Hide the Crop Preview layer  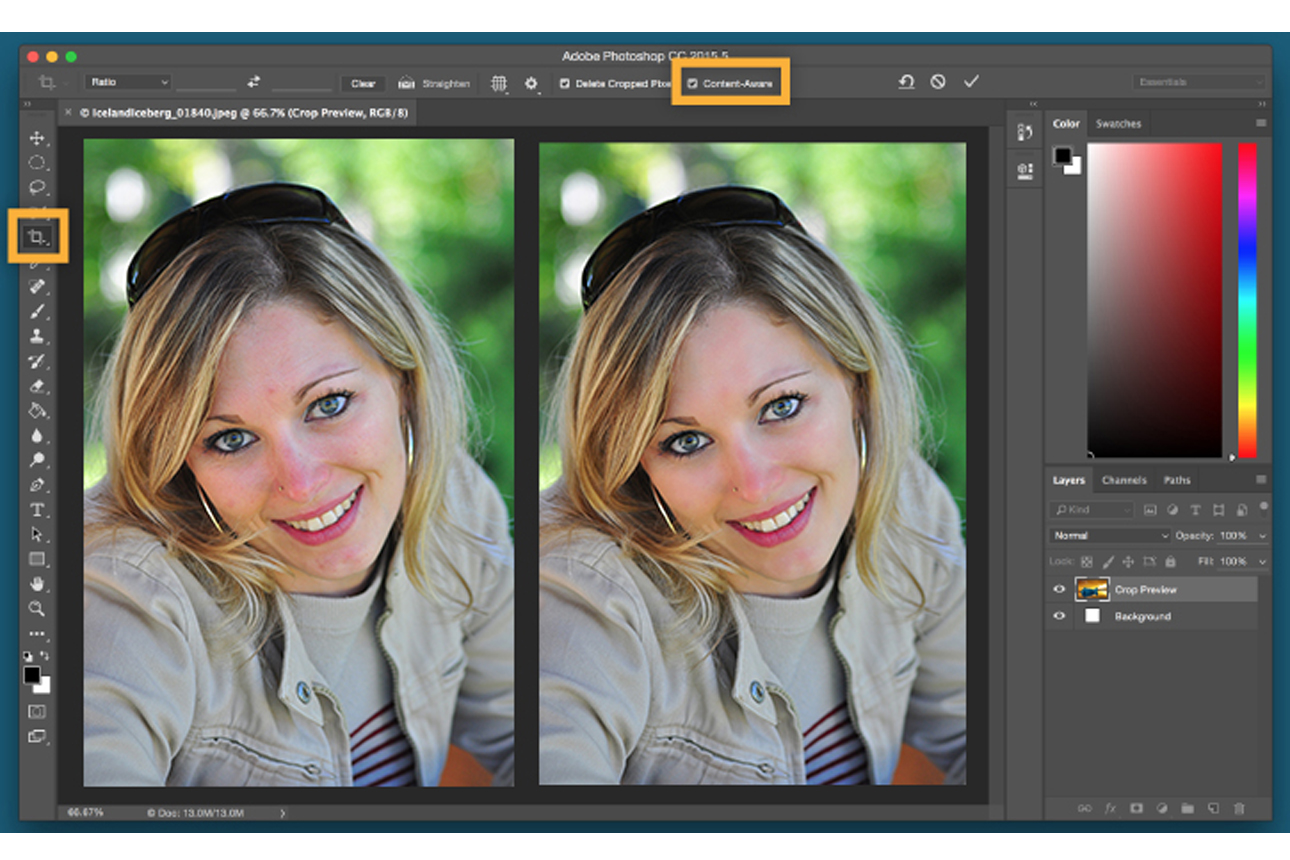point(1059,590)
